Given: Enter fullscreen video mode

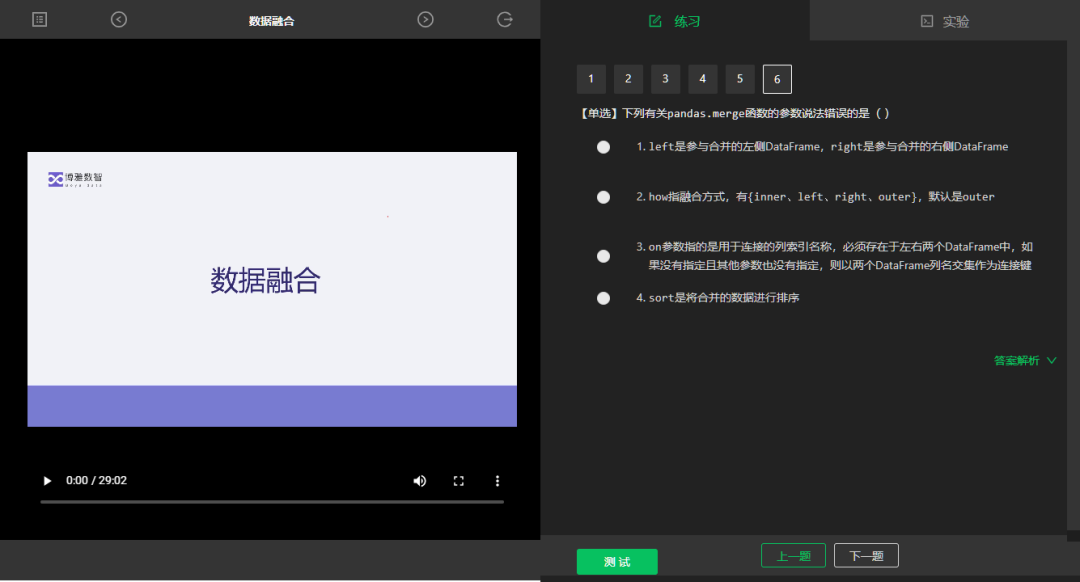Looking at the screenshot, I should click(x=459, y=481).
